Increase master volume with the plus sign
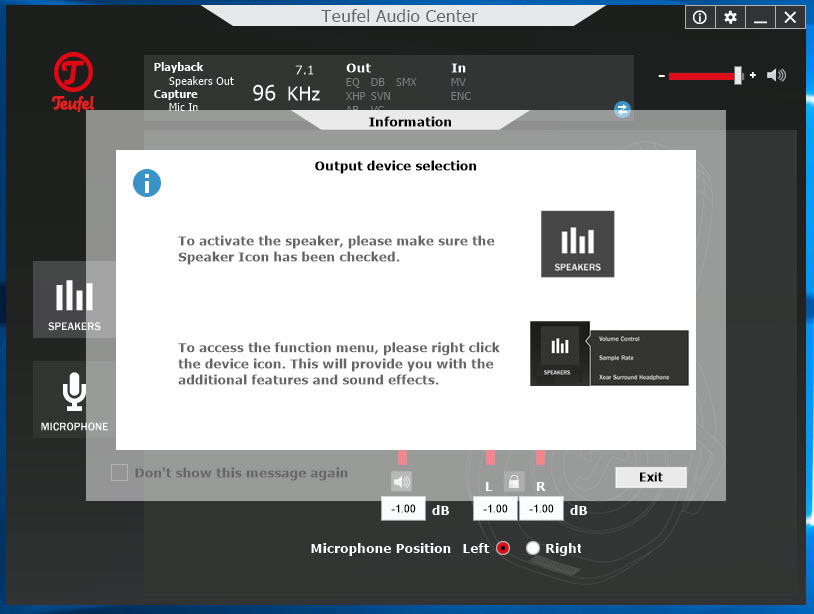Screen dimensions: 814x614 753,75
